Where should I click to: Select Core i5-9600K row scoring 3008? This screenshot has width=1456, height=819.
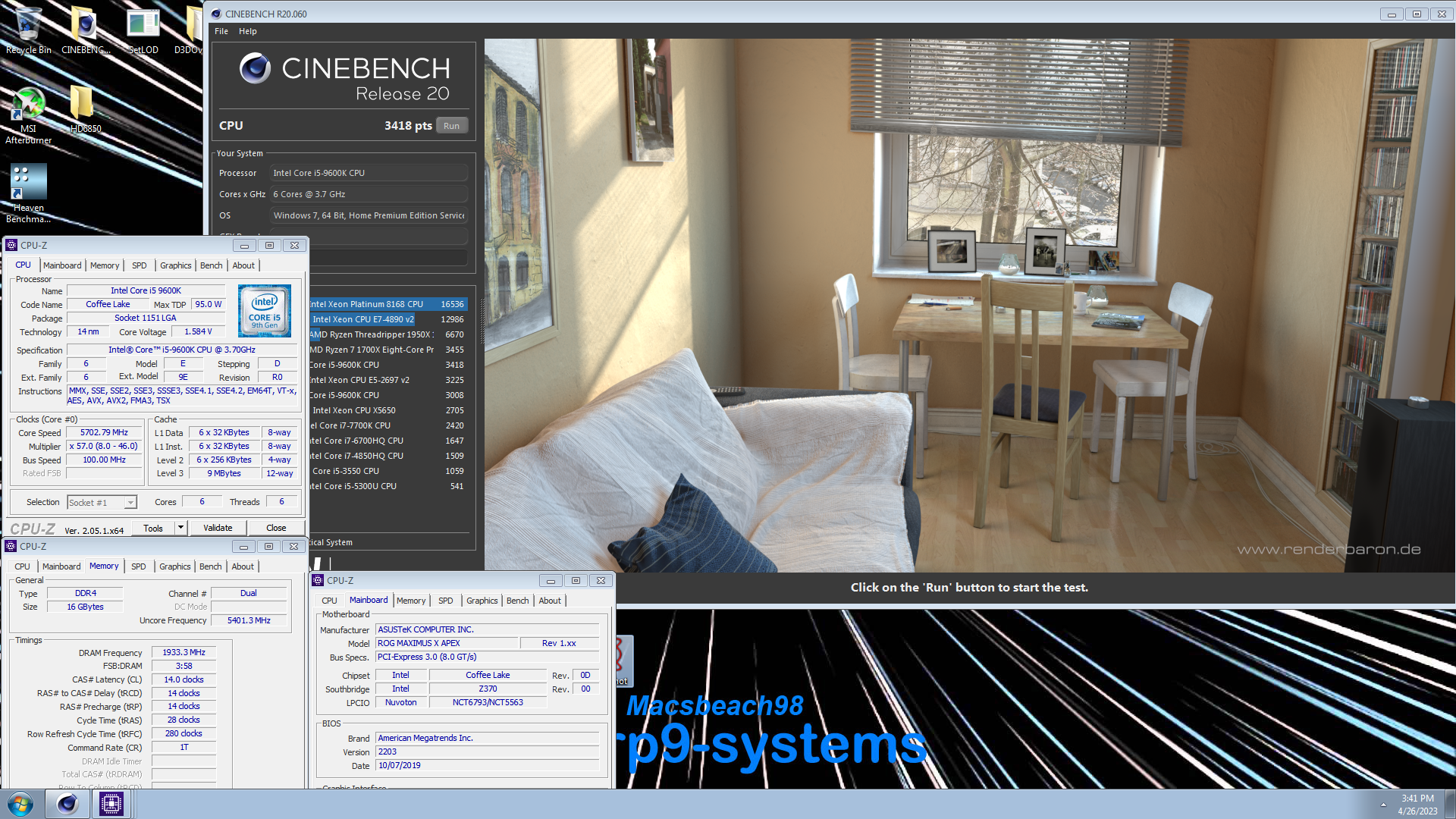(388, 395)
